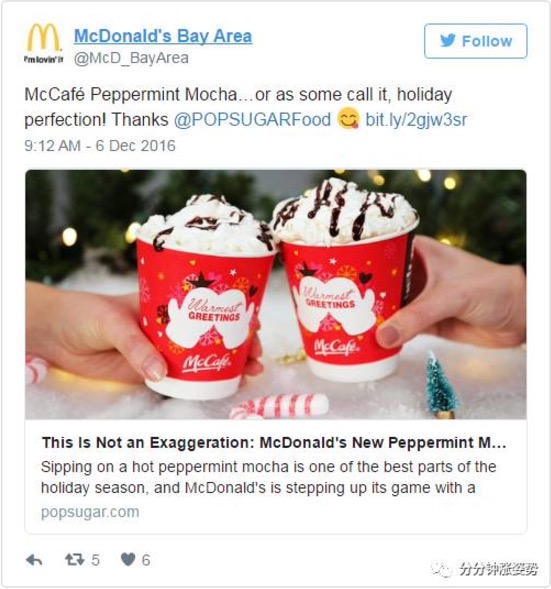The image size is (551, 589).
Task: Click the tweet timestamp 9:12 AM - 6 Dec 2016
Action: [x=100, y=146]
